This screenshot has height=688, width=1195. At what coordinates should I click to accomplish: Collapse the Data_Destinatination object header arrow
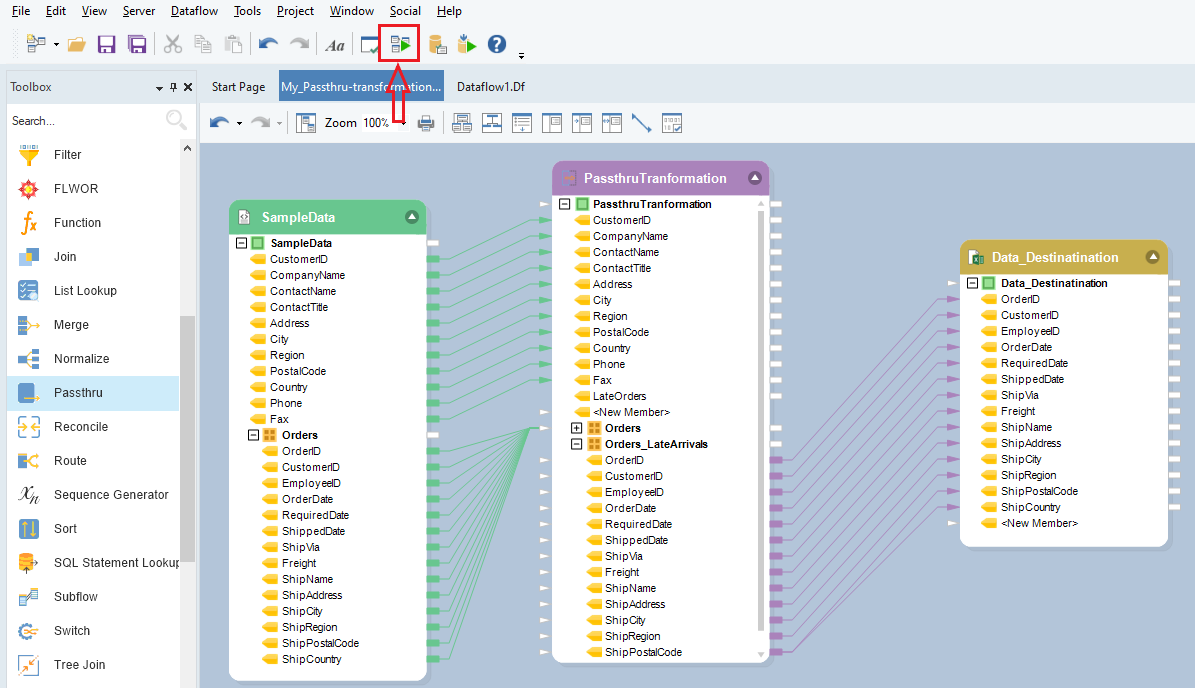(1152, 257)
